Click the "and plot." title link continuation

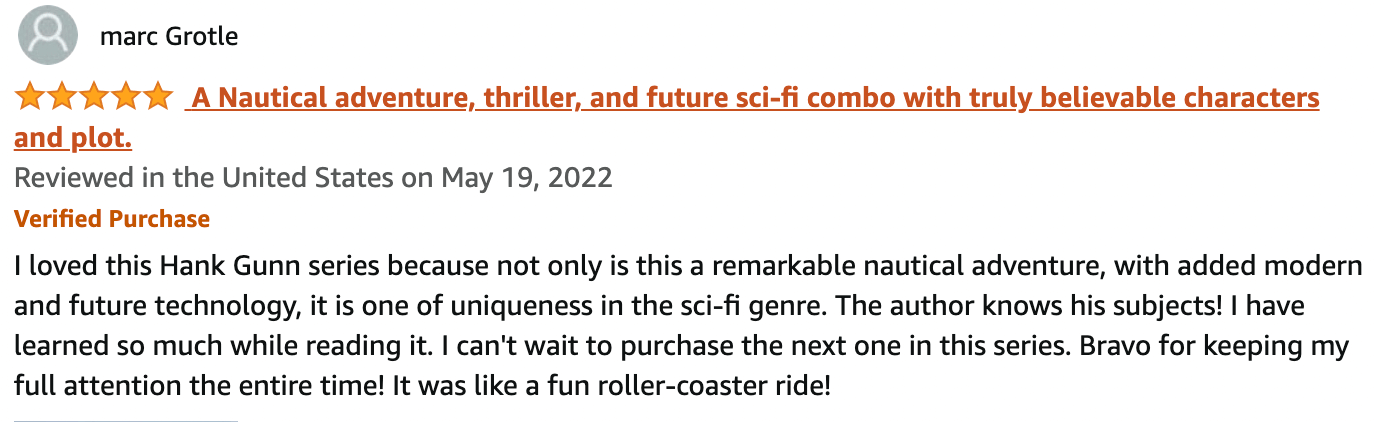tap(73, 138)
